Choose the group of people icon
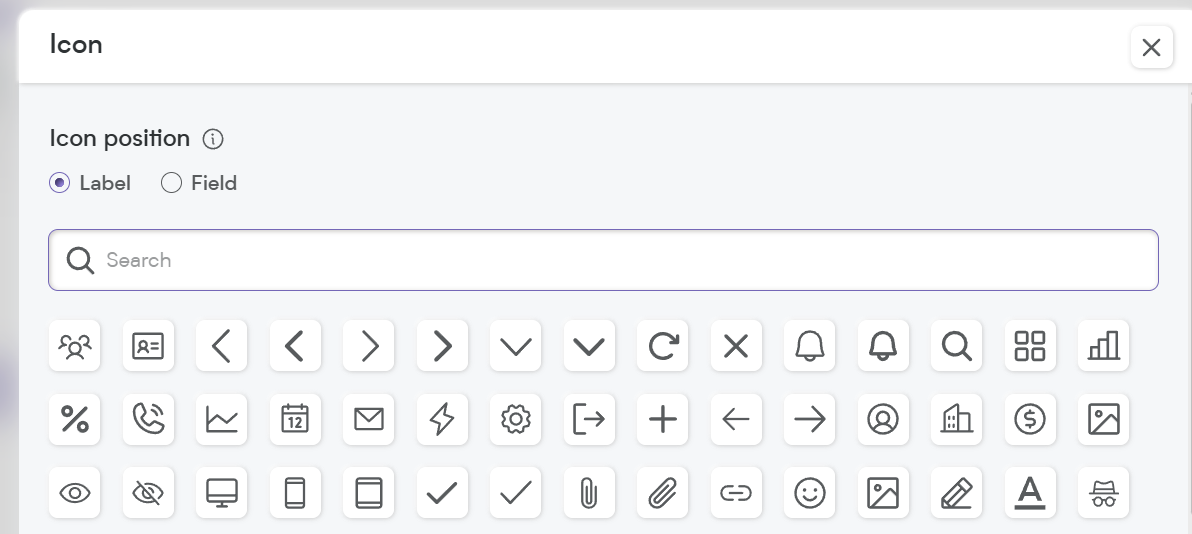The height and width of the screenshot is (534, 1192). pyautogui.click(x=74, y=346)
